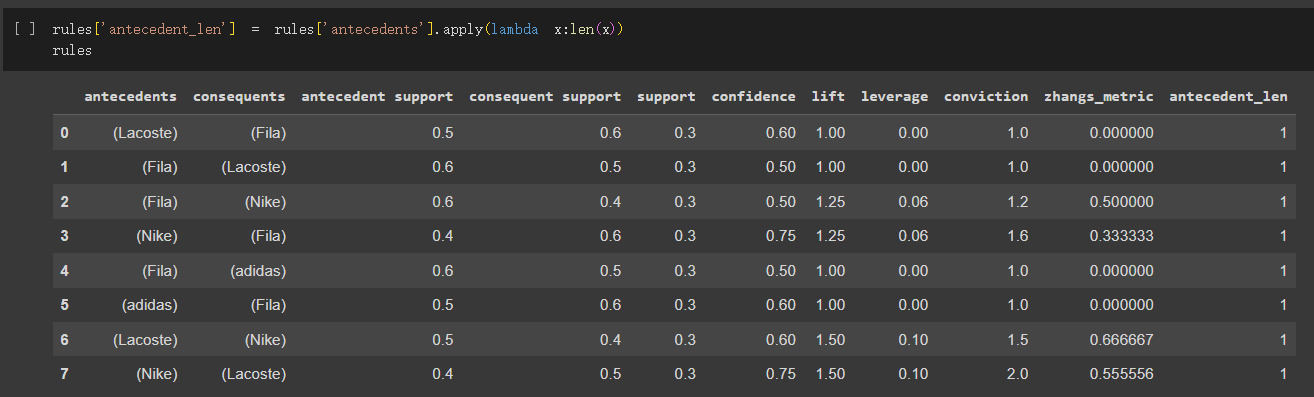Screen dimensions: 1314x397
Task: Click the 'antecedent support' column header
Action: point(377,97)
